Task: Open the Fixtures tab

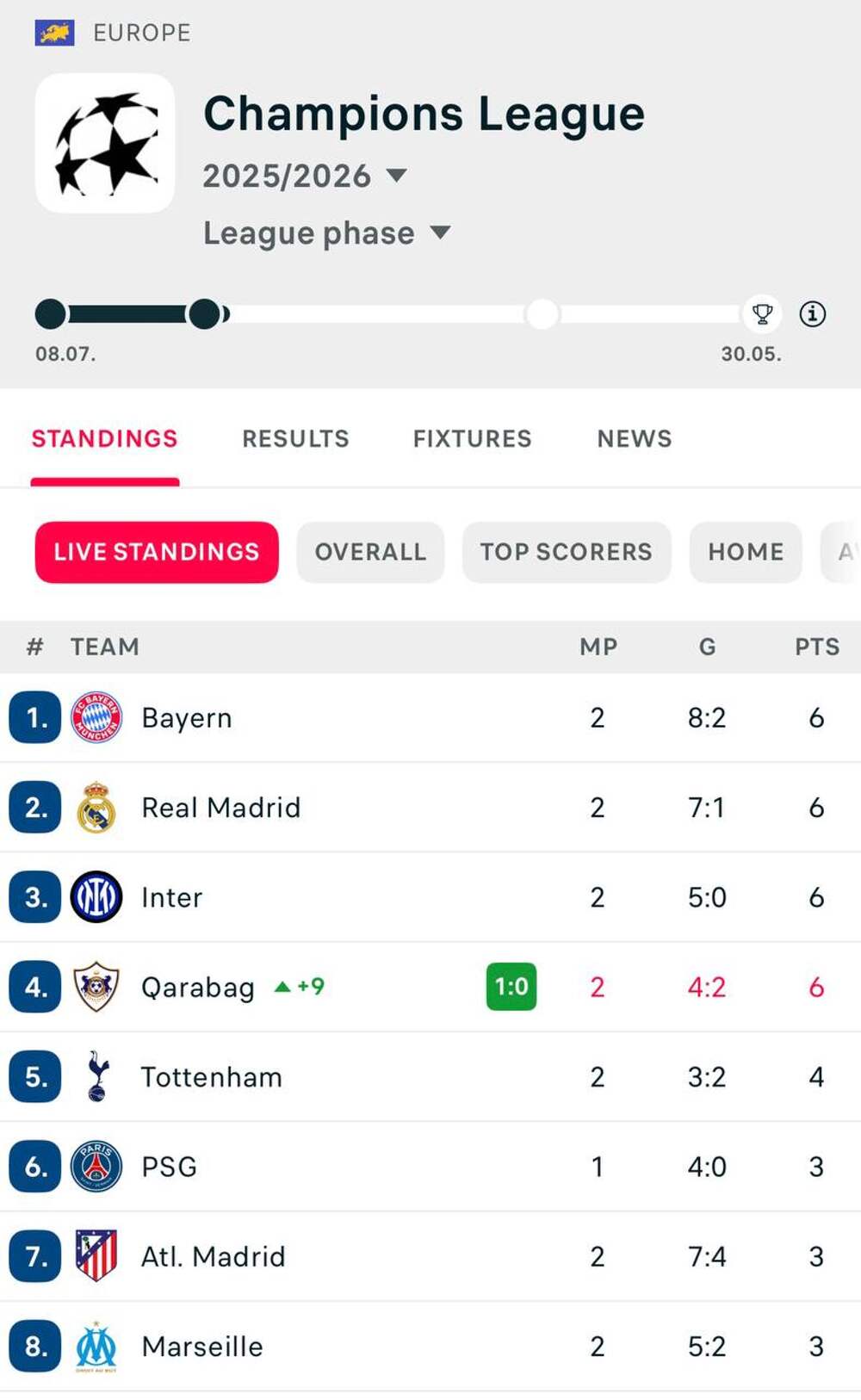Action: pos(472,439)
